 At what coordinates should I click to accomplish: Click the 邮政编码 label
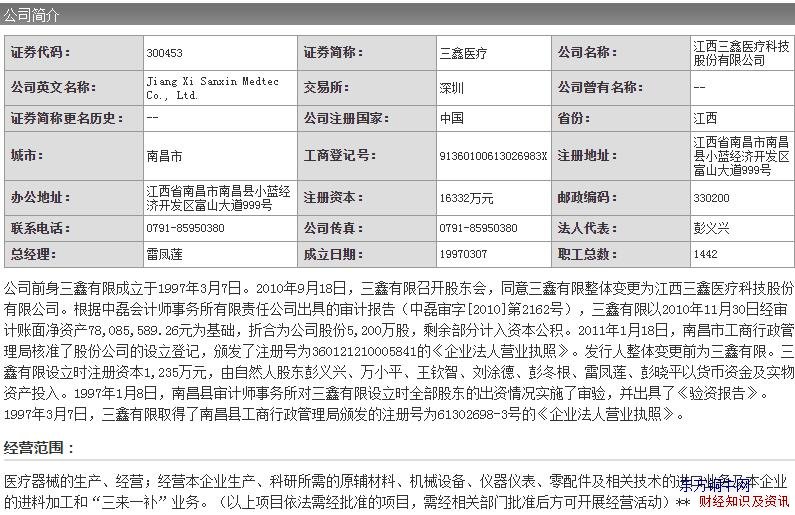coord(588,197)
